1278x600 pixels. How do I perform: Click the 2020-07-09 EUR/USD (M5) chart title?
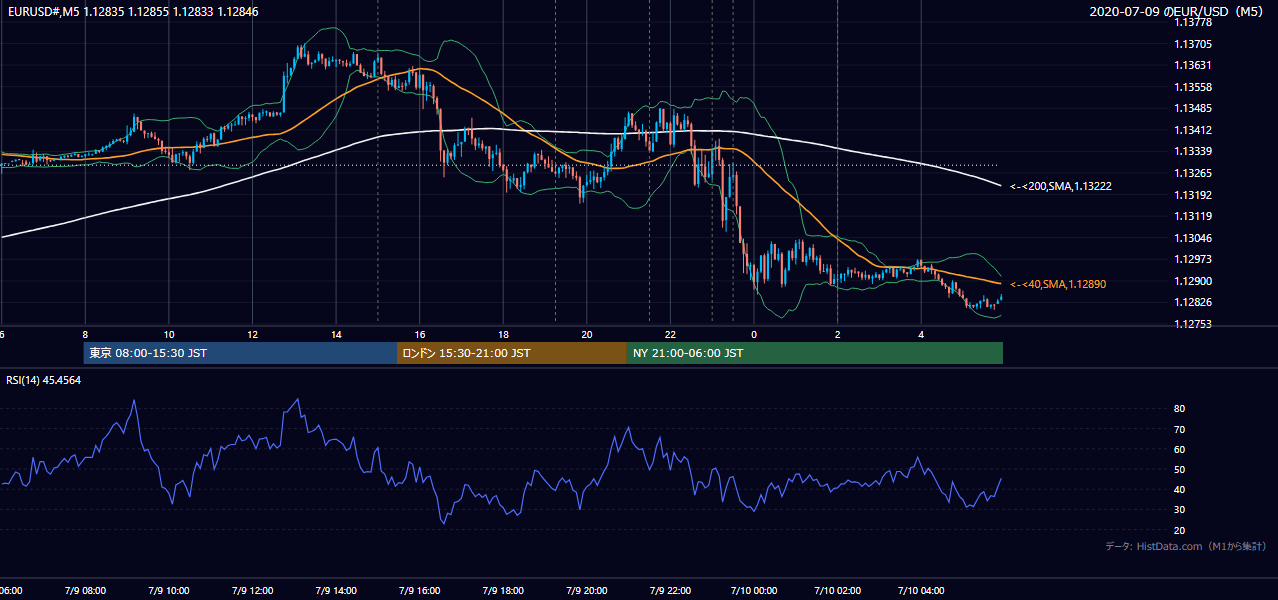point(1178,11)
